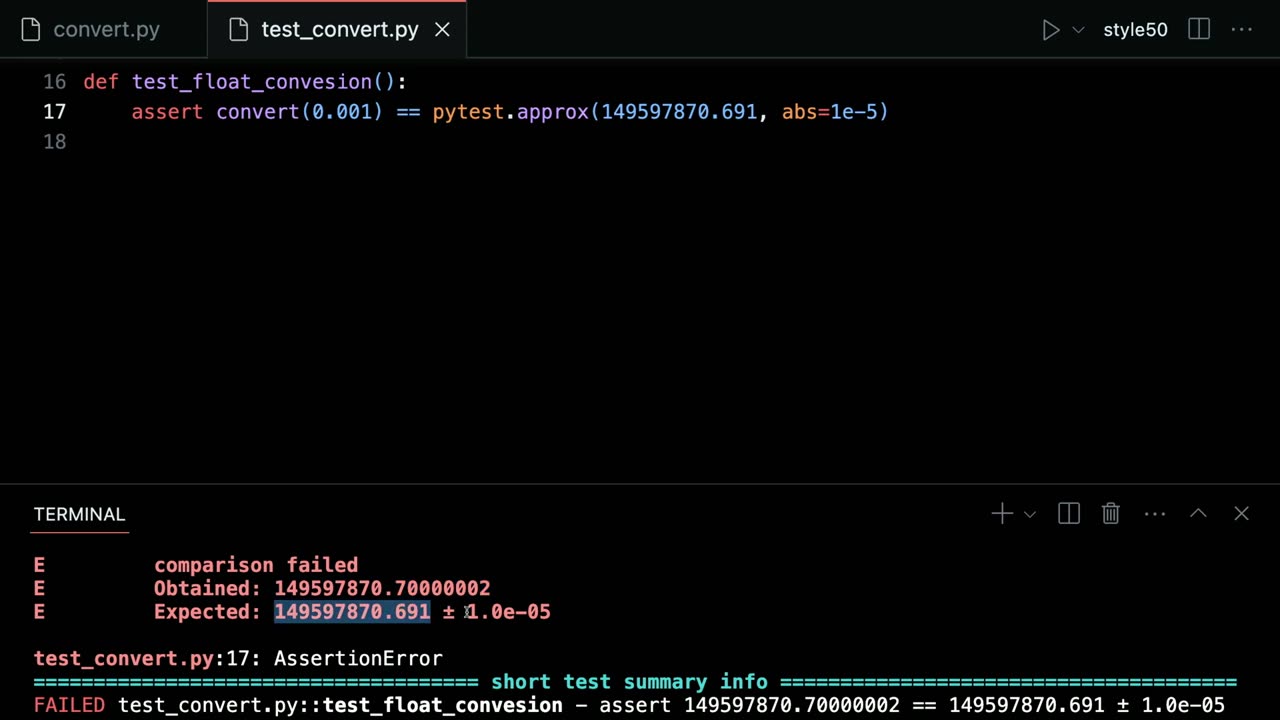Click the assert keyword on line 17
Viewport: 1280px width, 720px height.
click(x=167, y=112)
